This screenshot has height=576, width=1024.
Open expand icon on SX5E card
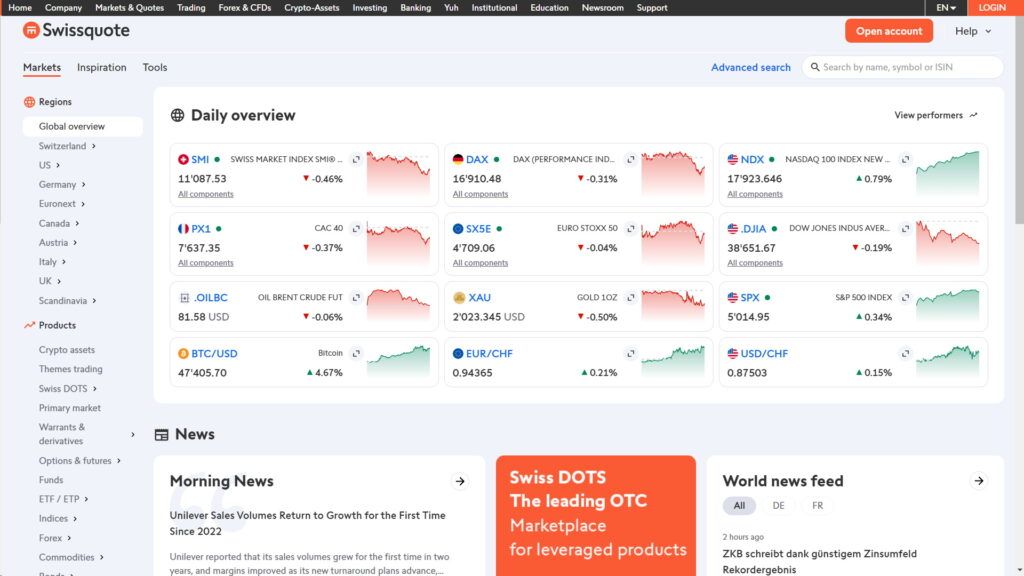click(x=631, y=228)
